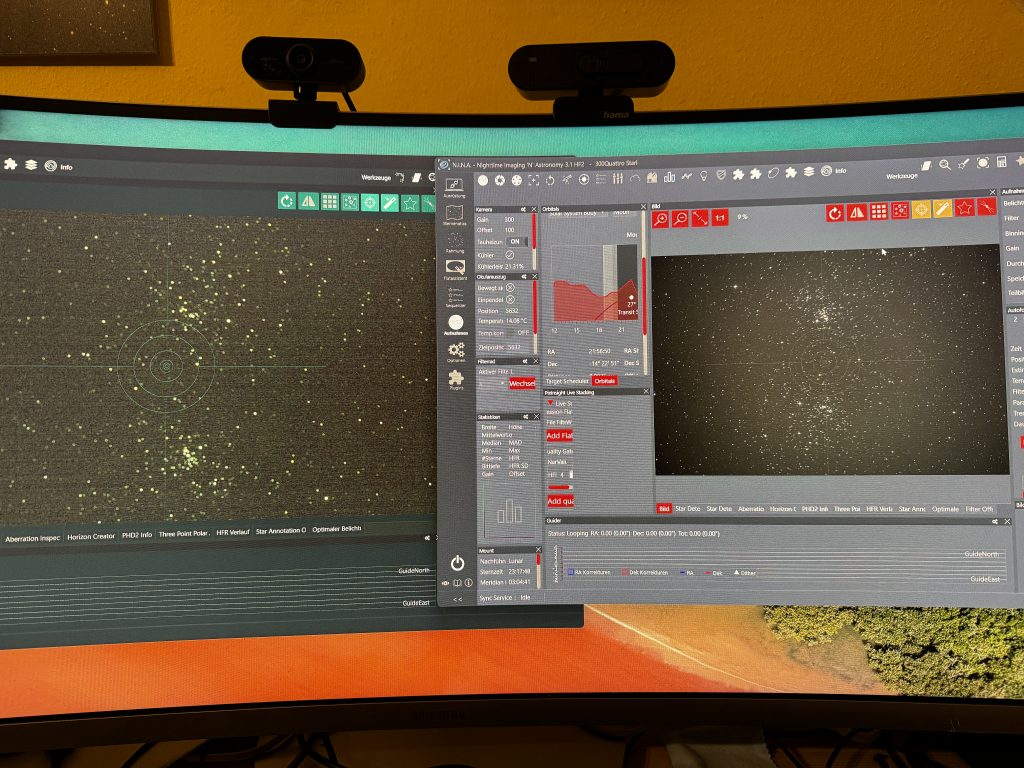This screenshot has height=768, width=1024.
Task: Click the zoom out magnifier icon
Action: point(680,217)
